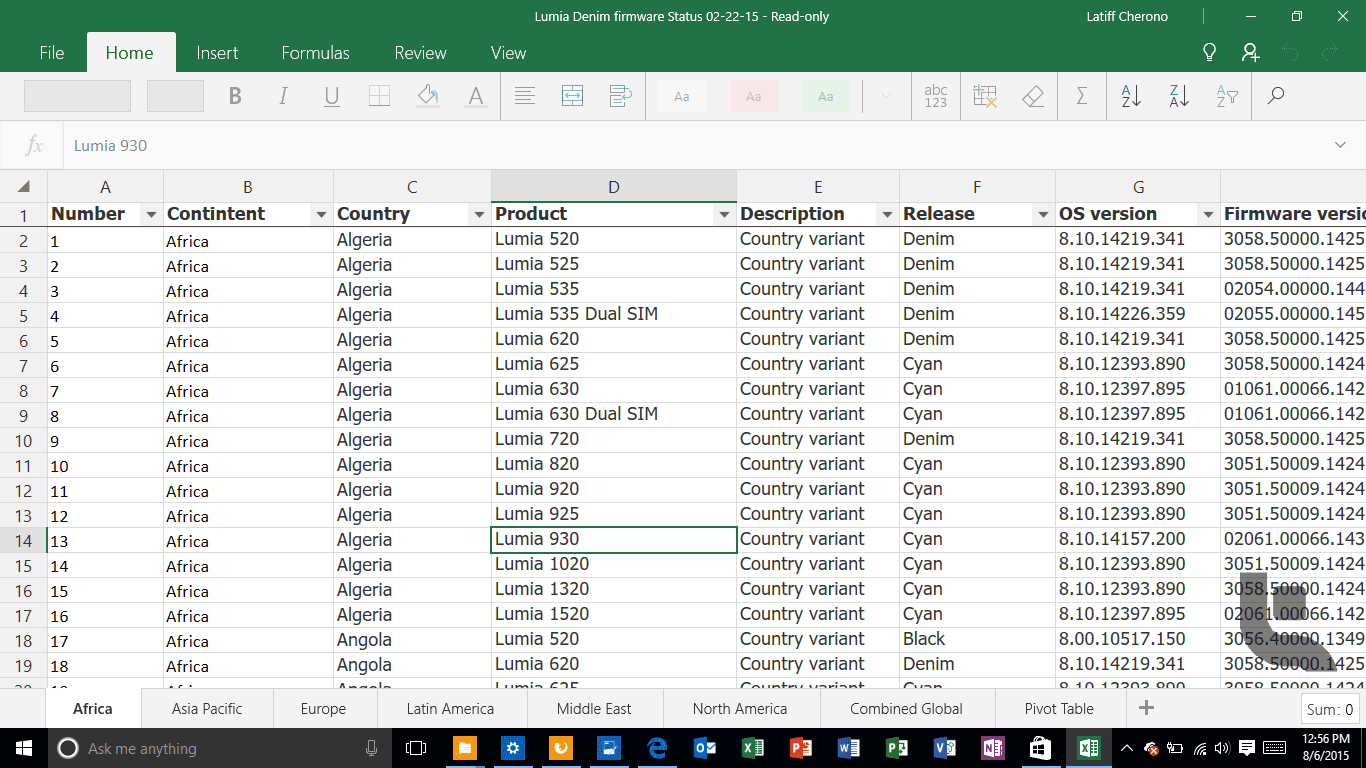Open the File menu

[52, 53]
